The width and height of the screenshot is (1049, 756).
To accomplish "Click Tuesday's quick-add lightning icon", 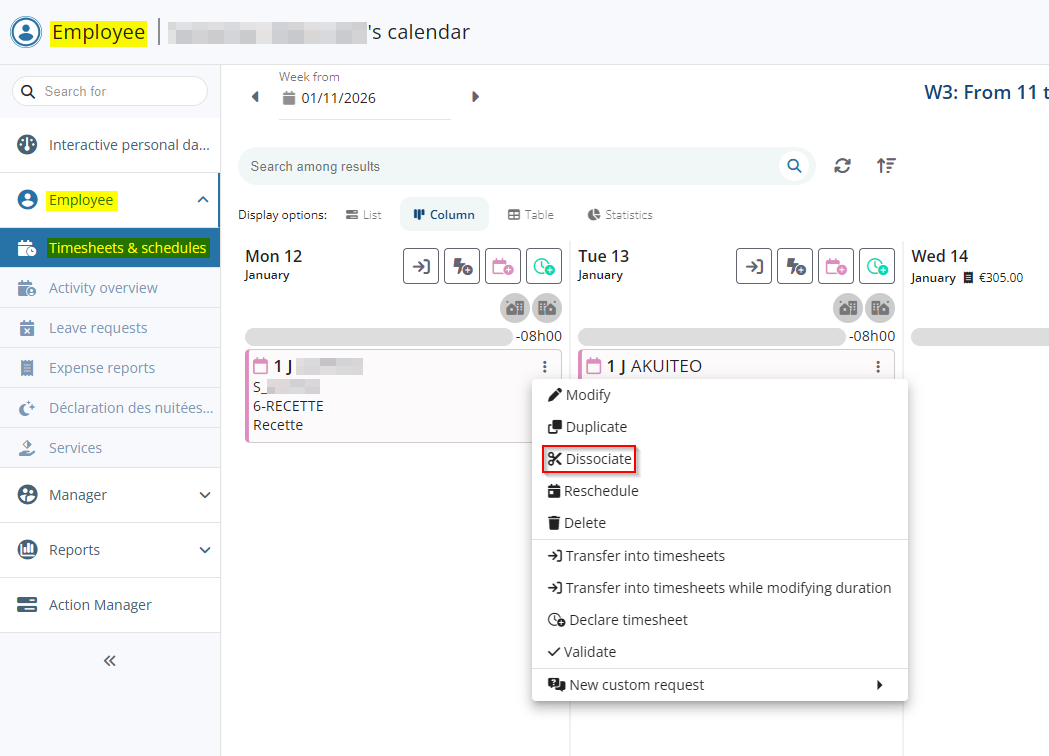I will click(x=795, y=266).
